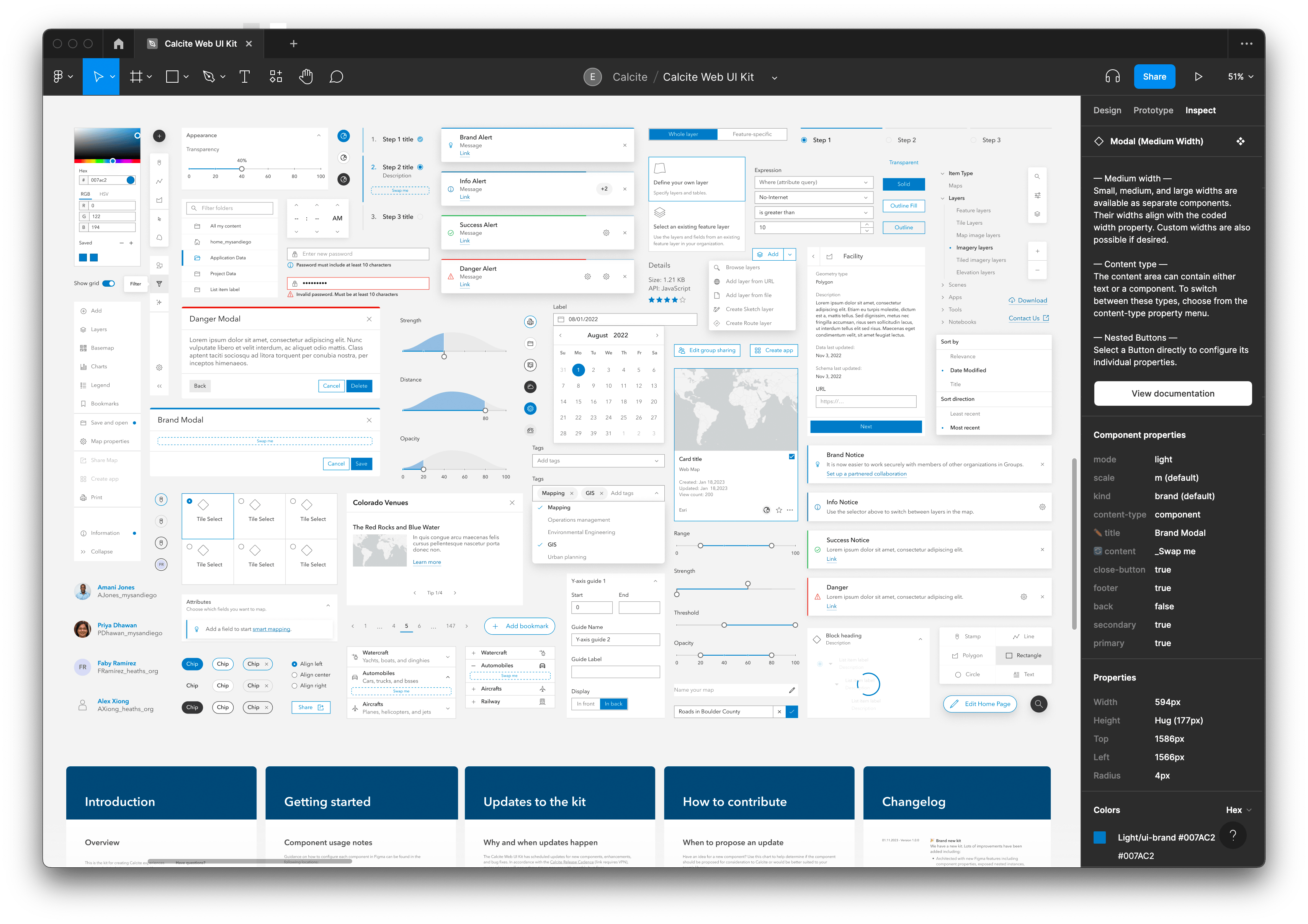Select the Hand tool

306,76
